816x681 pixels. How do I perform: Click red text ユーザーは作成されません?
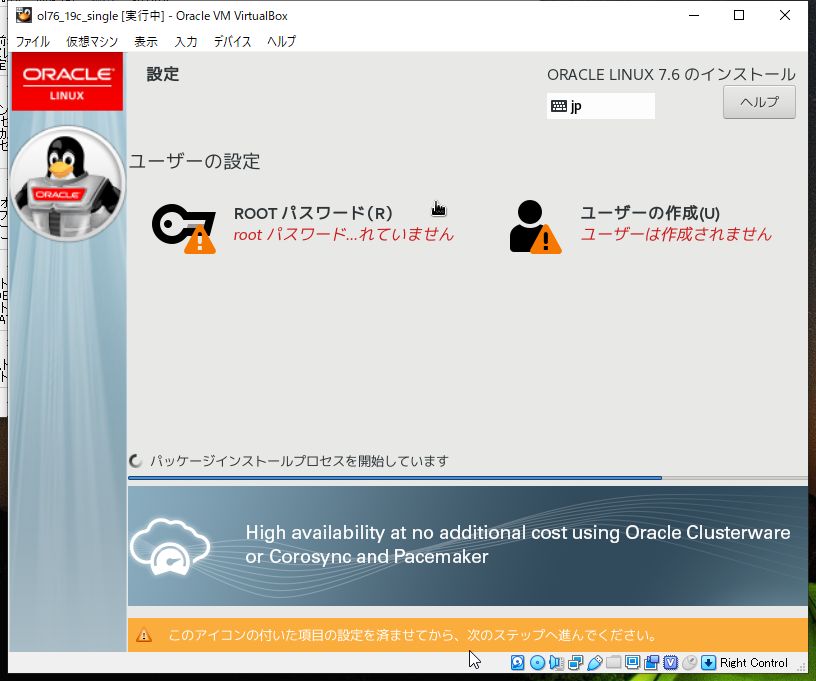(676, 235)
